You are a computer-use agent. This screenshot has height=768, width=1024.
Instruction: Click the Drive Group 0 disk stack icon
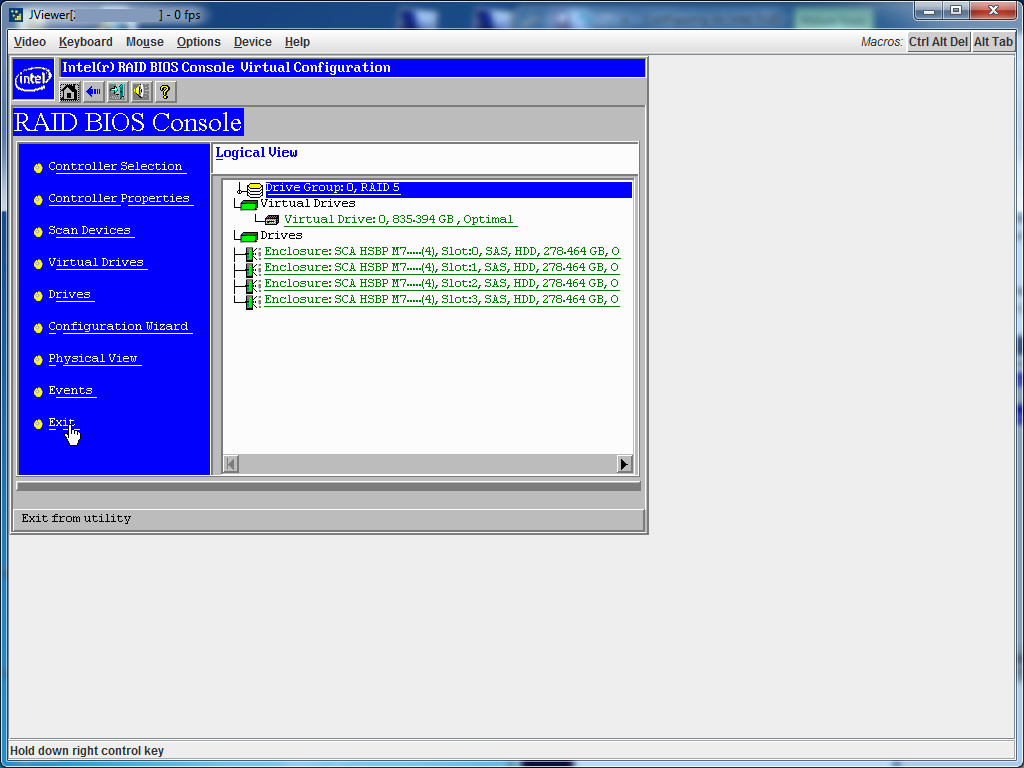coord(254,189)
